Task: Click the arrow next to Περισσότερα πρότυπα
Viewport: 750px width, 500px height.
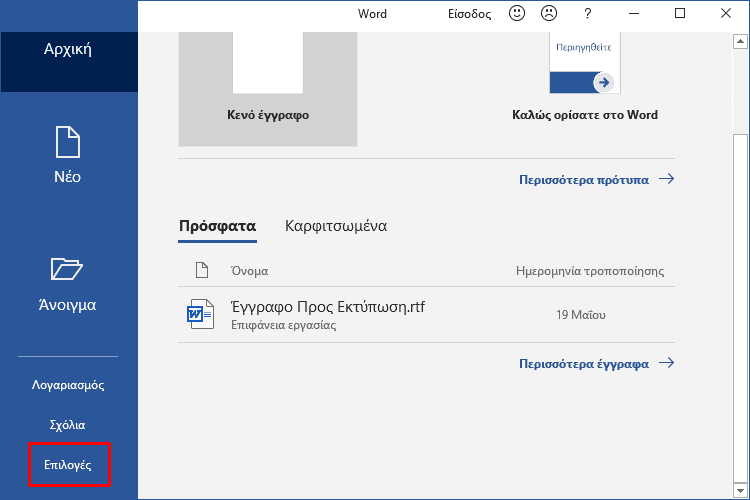Action: [666, 179]
